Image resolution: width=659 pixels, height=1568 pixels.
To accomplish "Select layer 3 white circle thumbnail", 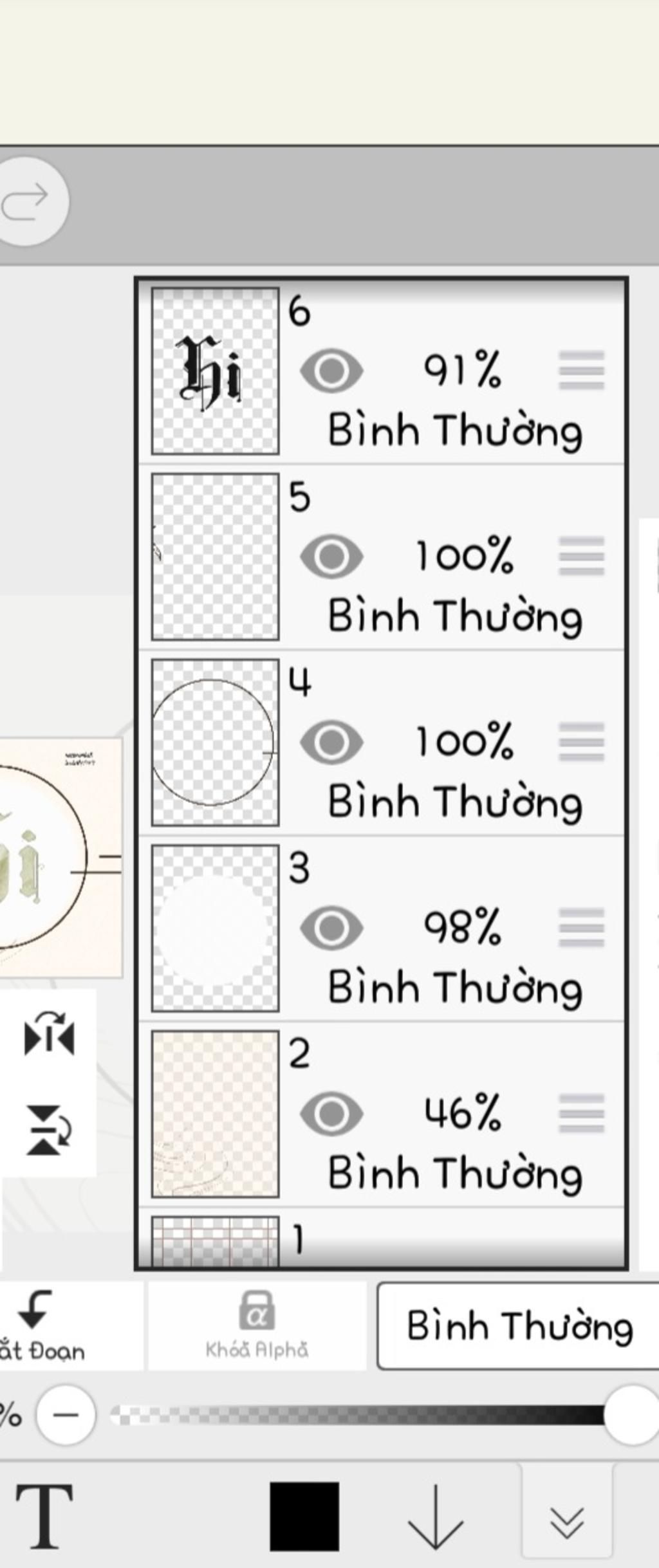I will click(x=215, y=928).
